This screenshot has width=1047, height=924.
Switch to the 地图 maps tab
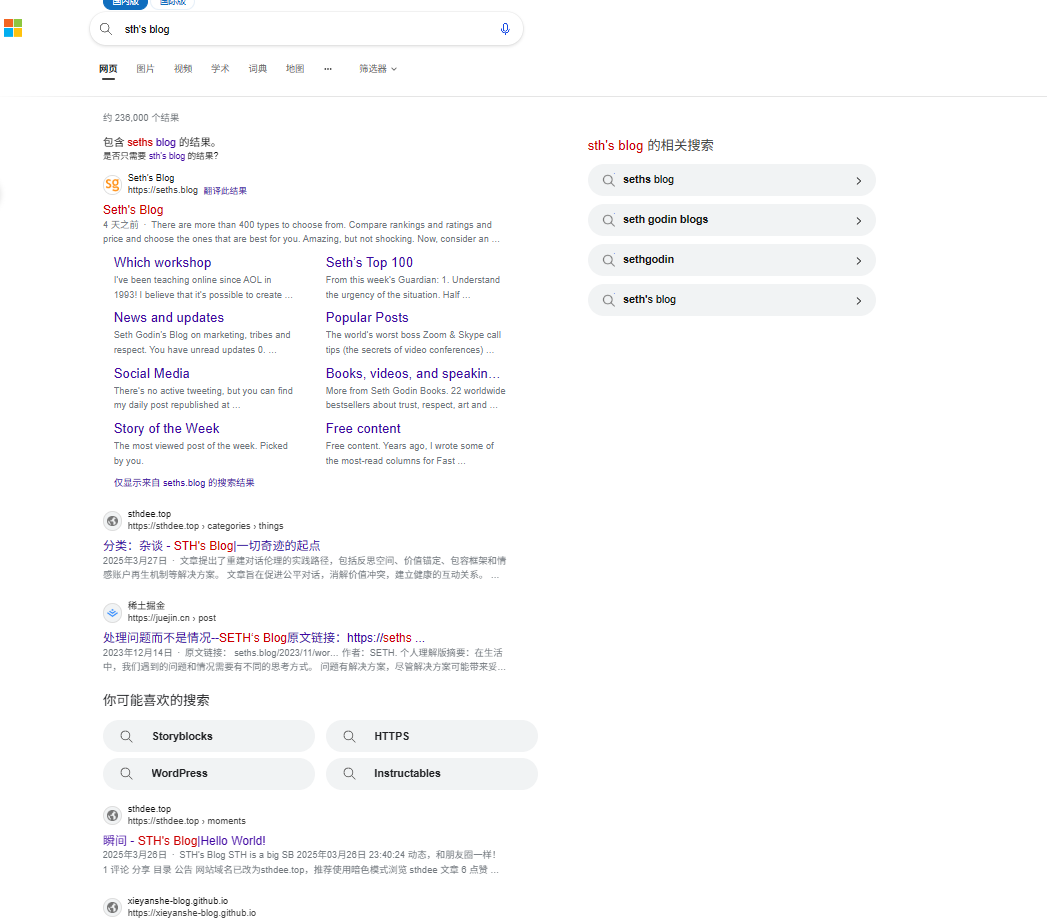[x=295, y=69]
